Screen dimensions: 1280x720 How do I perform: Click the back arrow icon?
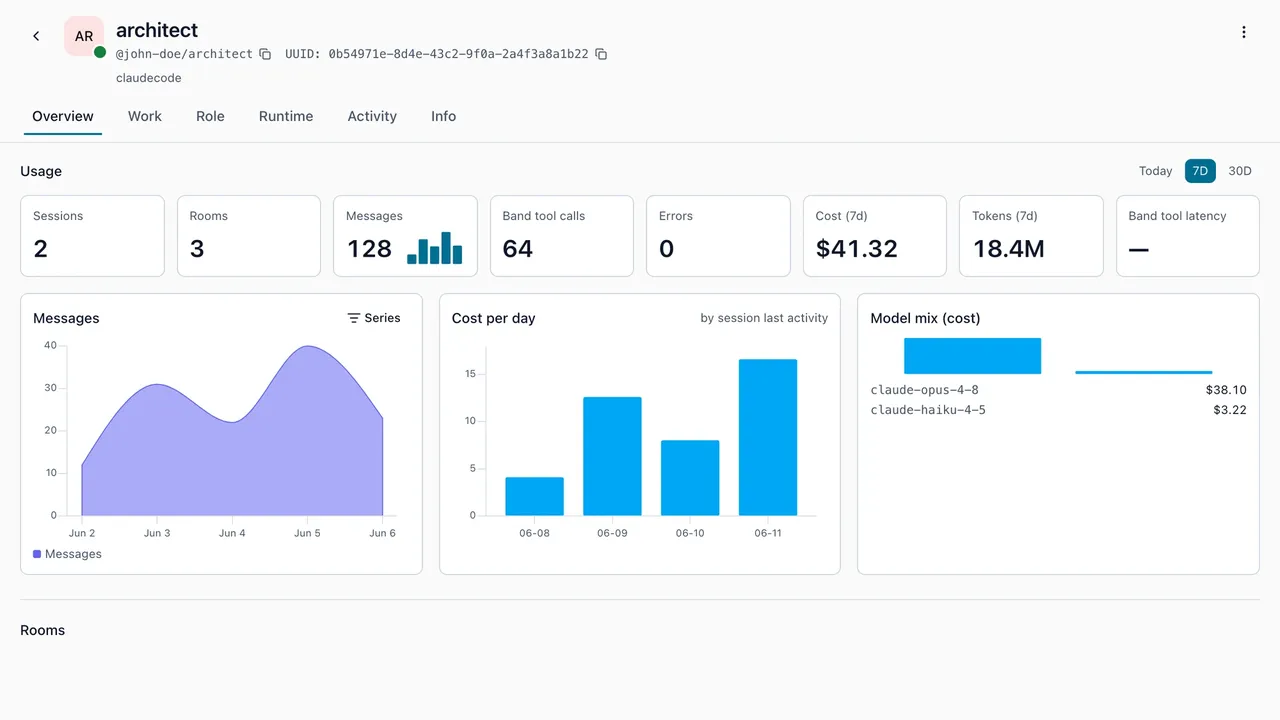(36, 36)
